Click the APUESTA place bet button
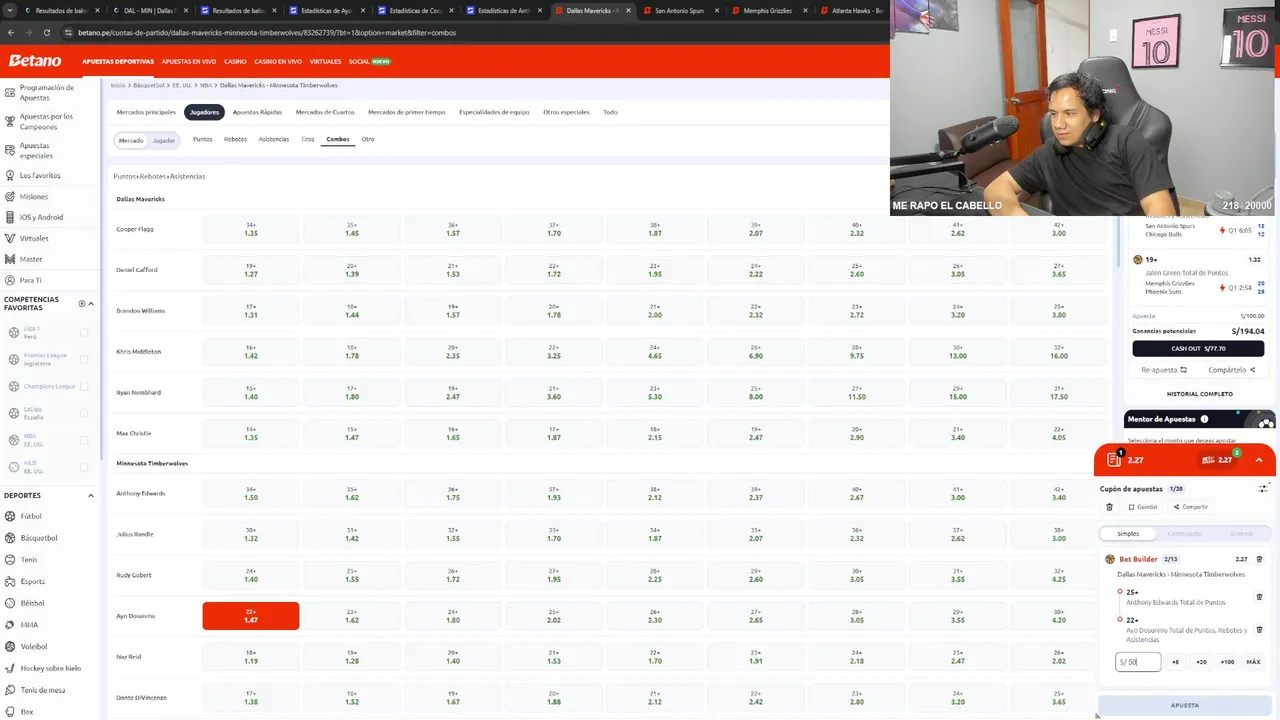 pyautogui.click(x=1185, y=705)
